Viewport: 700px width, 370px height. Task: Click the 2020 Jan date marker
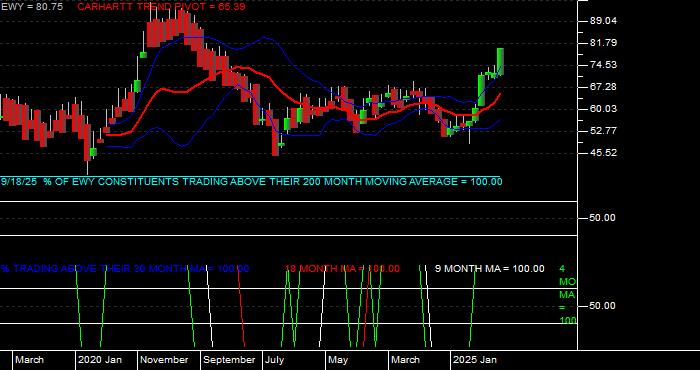click(100, 360)
